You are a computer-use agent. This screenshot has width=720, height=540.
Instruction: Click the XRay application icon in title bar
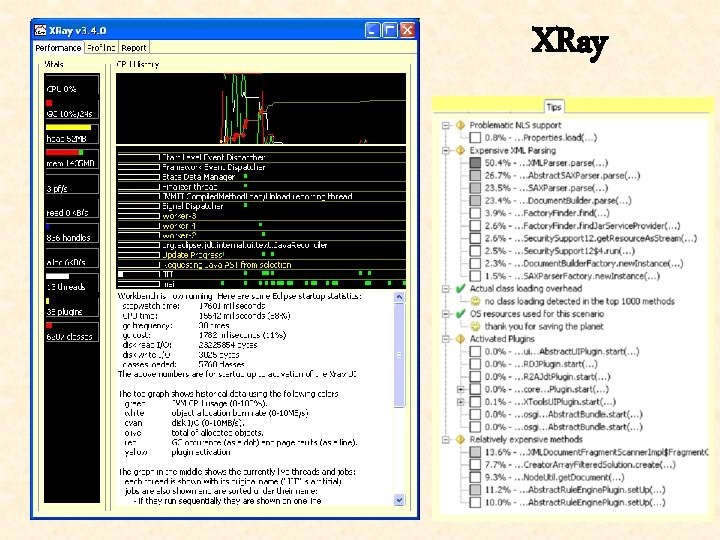point(40,30)
